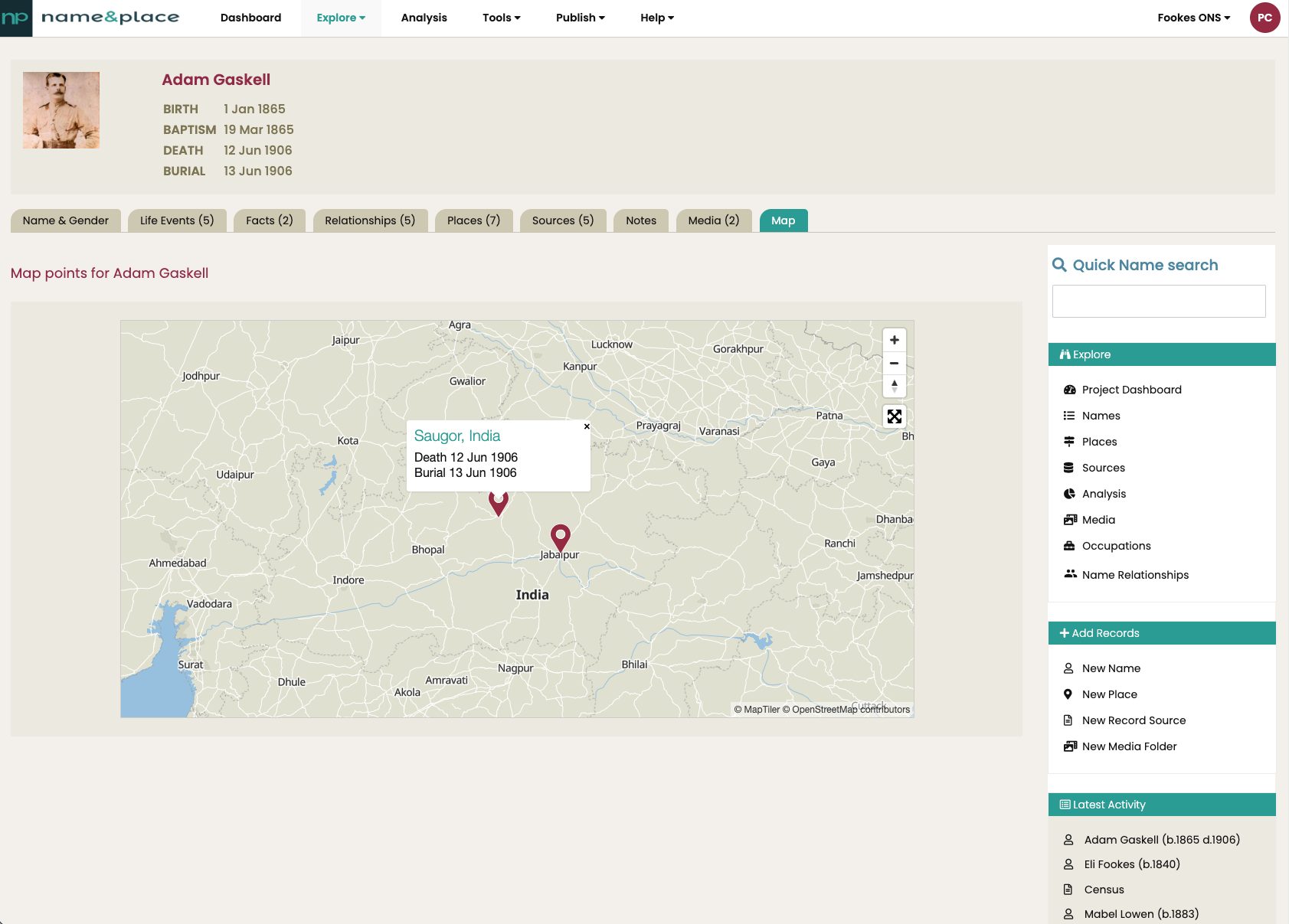Switch to the Life Events (5) tab
The height and width of the screenshot is (924, 1289).
(x=177, y=220)
